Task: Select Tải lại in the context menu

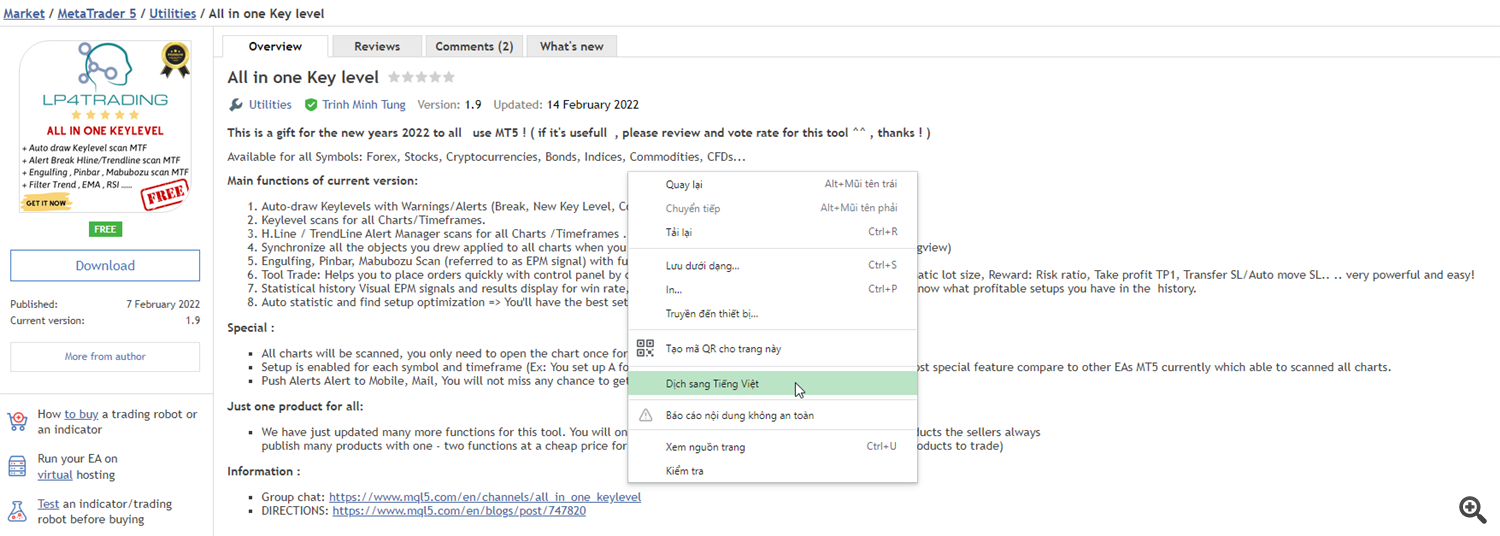Action: [772, 232]
